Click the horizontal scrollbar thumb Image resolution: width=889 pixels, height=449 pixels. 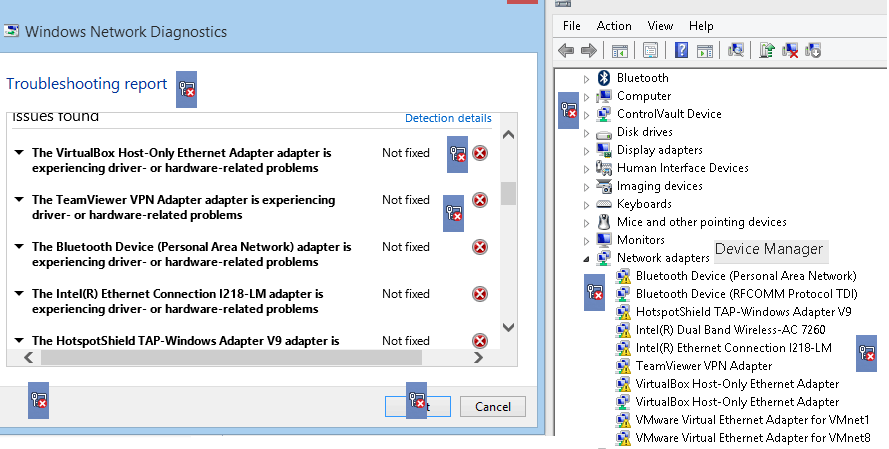point(231,357)
